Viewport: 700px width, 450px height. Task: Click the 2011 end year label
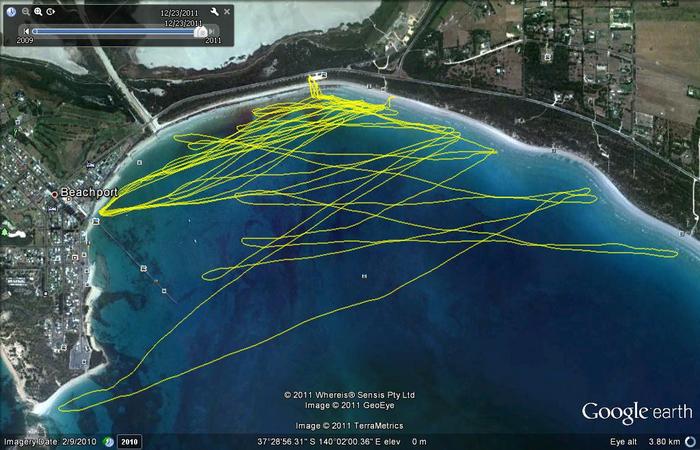click(213, 41)
